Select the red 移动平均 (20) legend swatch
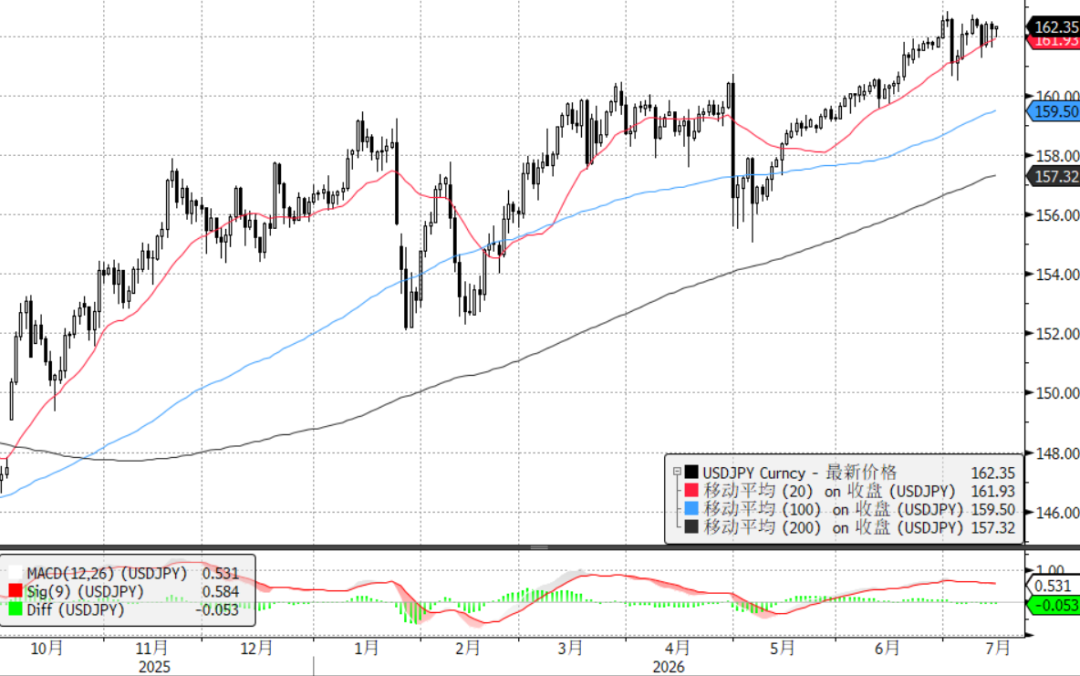1080x676 pixels. pyautogui.click(x=692, y=491)
